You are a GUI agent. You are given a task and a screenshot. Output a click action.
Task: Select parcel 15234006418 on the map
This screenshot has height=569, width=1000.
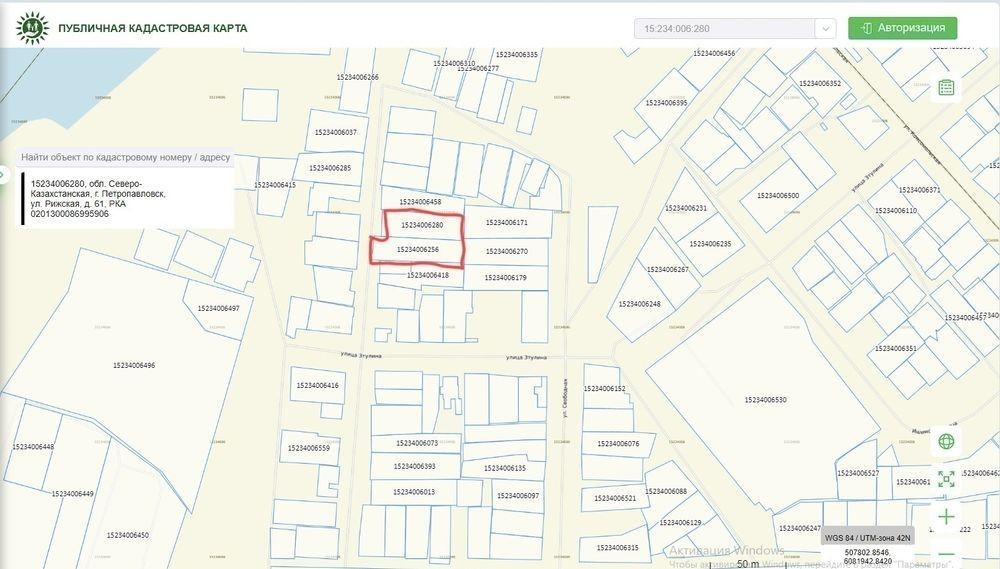pyautogui.click(x=427, y=275)
